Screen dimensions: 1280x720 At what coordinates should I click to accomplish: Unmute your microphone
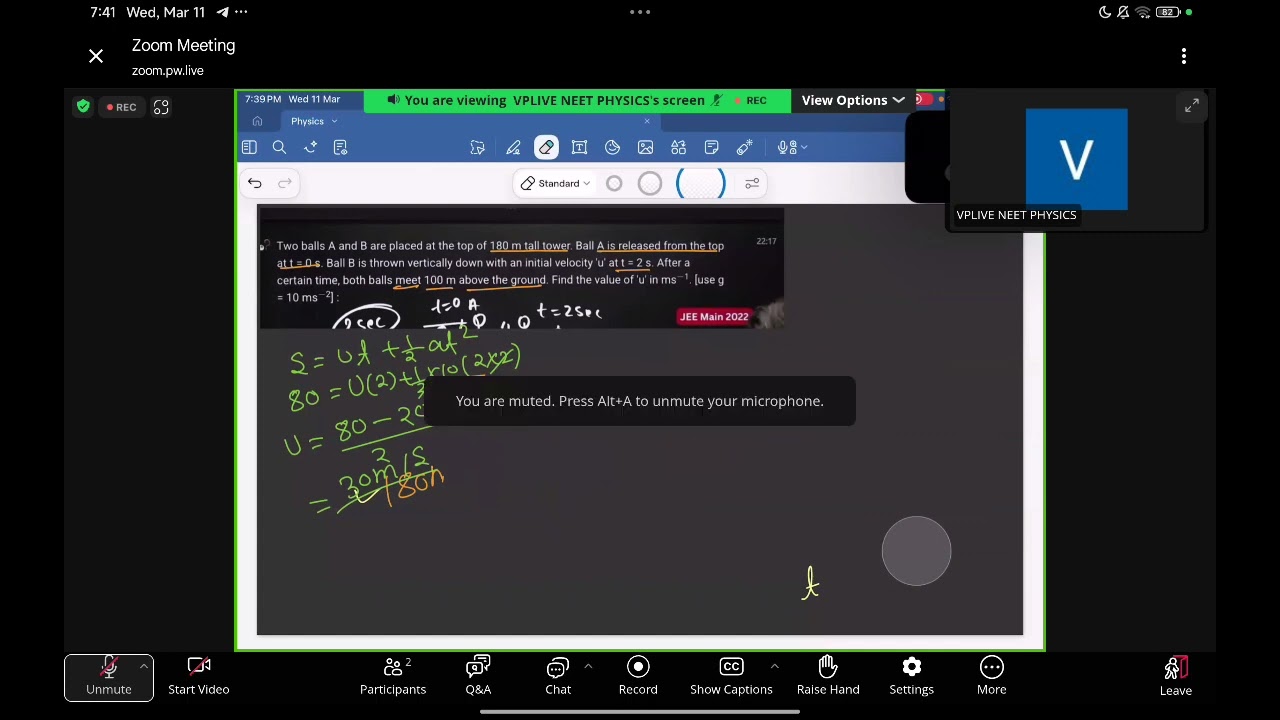(109, 677)
